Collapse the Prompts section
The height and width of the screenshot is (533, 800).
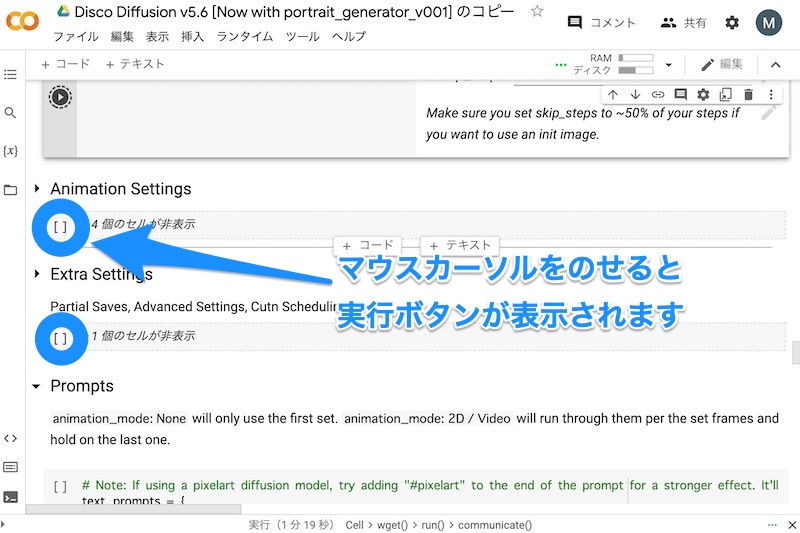(36, 386)
